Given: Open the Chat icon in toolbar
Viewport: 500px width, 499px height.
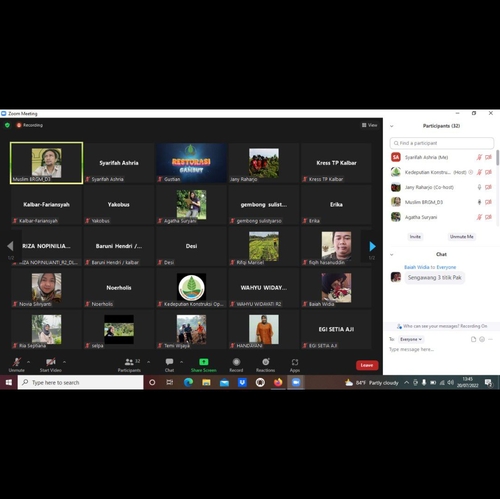Looking at the screenshot, I should point(169,362).
